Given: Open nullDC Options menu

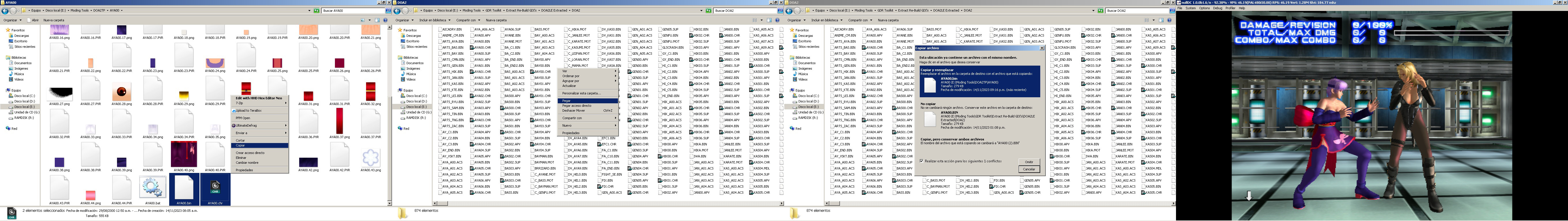Looking at the screenshot, I should point(1204,8).
